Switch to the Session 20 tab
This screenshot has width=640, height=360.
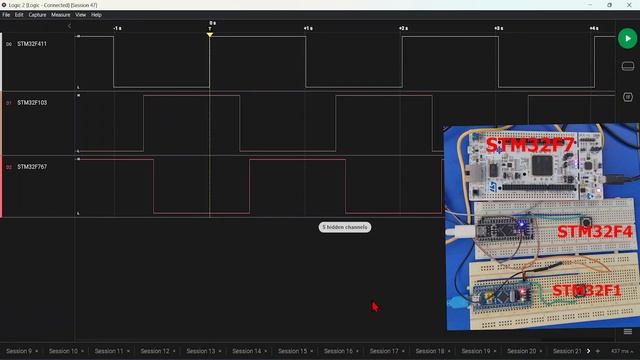[x=521, y=351]
